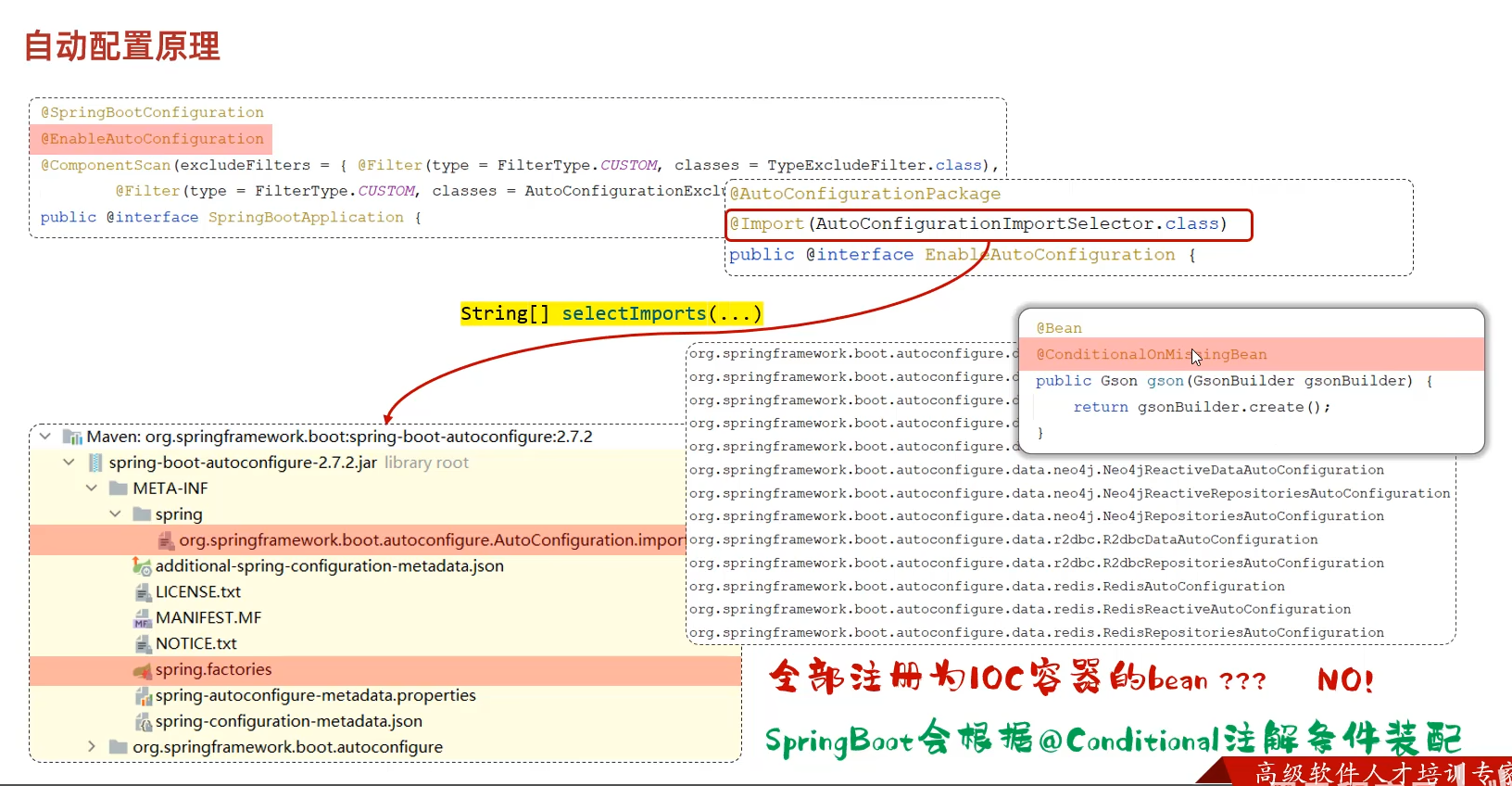Viewport: 1512px width, 786px height.
Task: Collapse the Maven spring-boot-autoconfigure library node
Action: coord(45,436)
